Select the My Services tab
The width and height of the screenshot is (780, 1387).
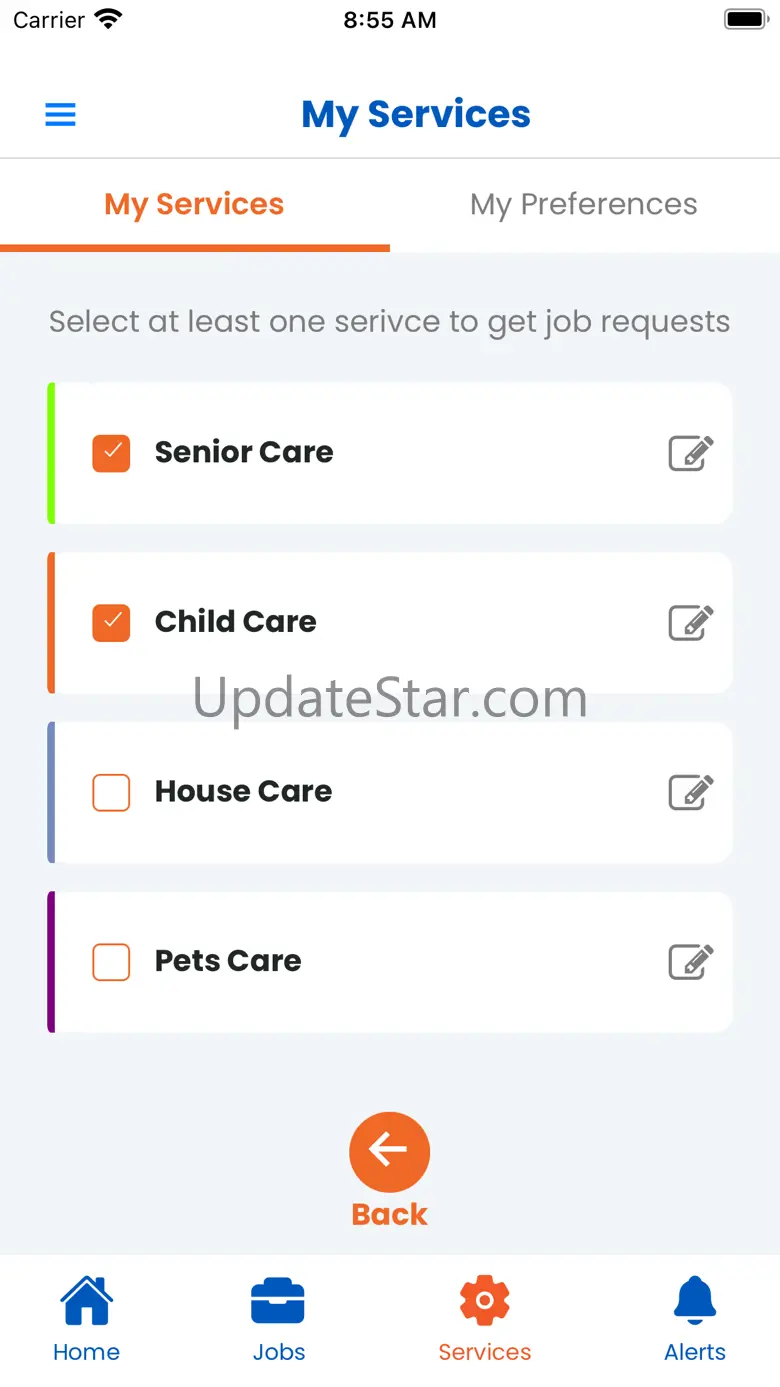point(194,205)
